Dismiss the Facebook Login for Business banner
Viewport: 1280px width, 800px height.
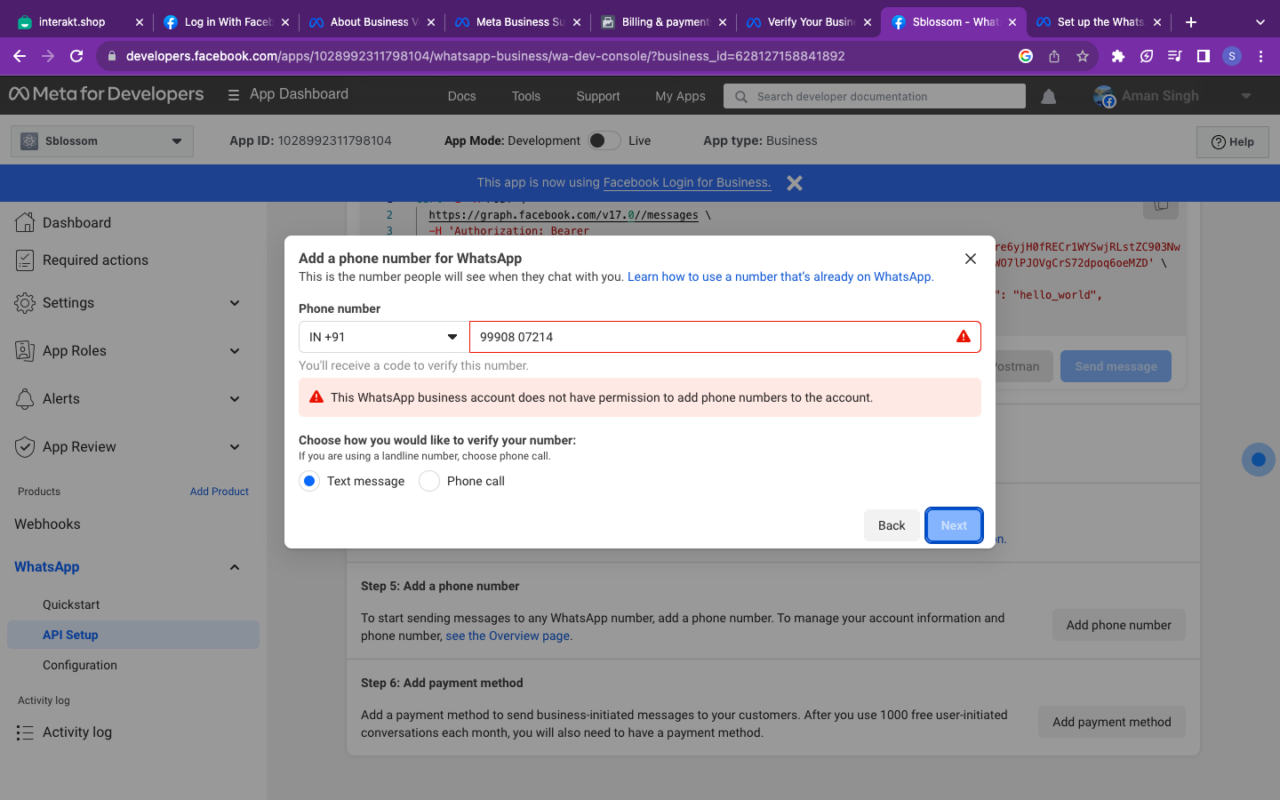(x=794, y=182)
